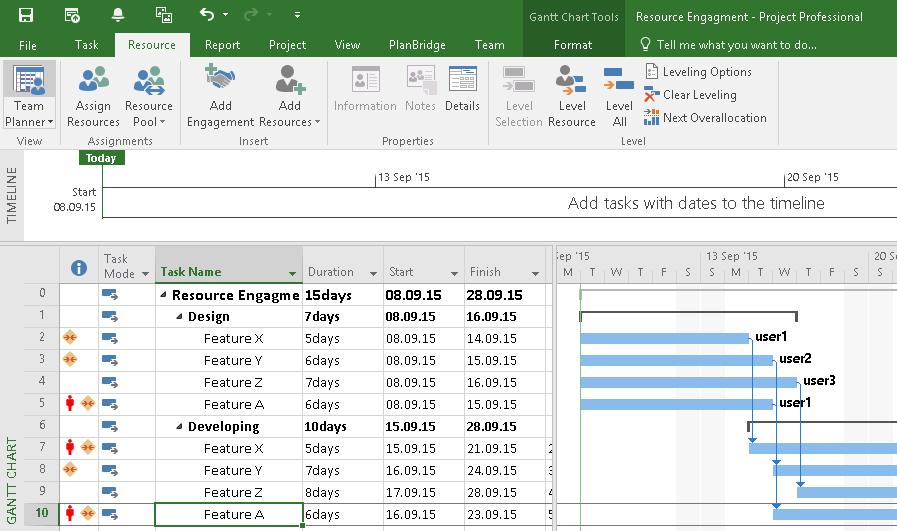Select the Feature A task name cell in row 10
Screen dimensions: 897x531
click(229, 514)
